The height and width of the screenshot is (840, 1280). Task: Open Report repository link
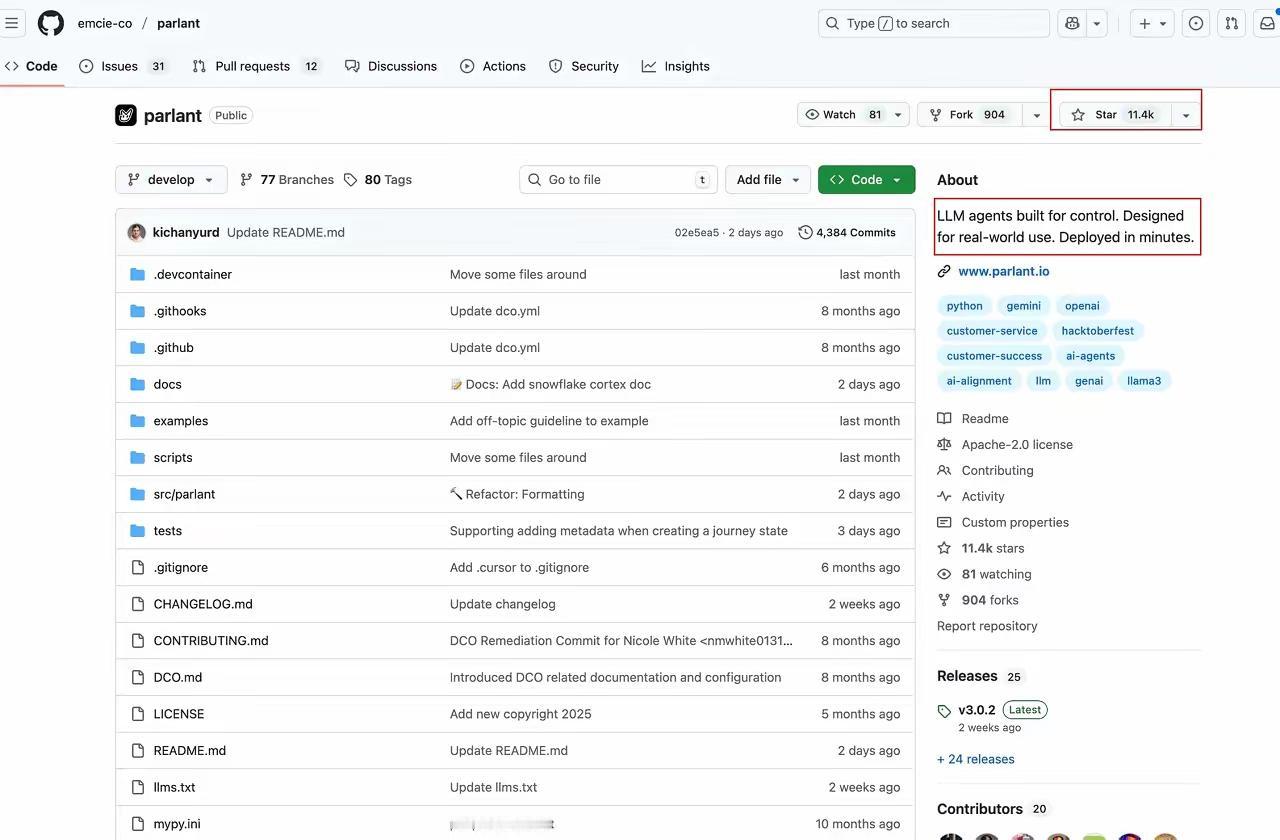987,626
